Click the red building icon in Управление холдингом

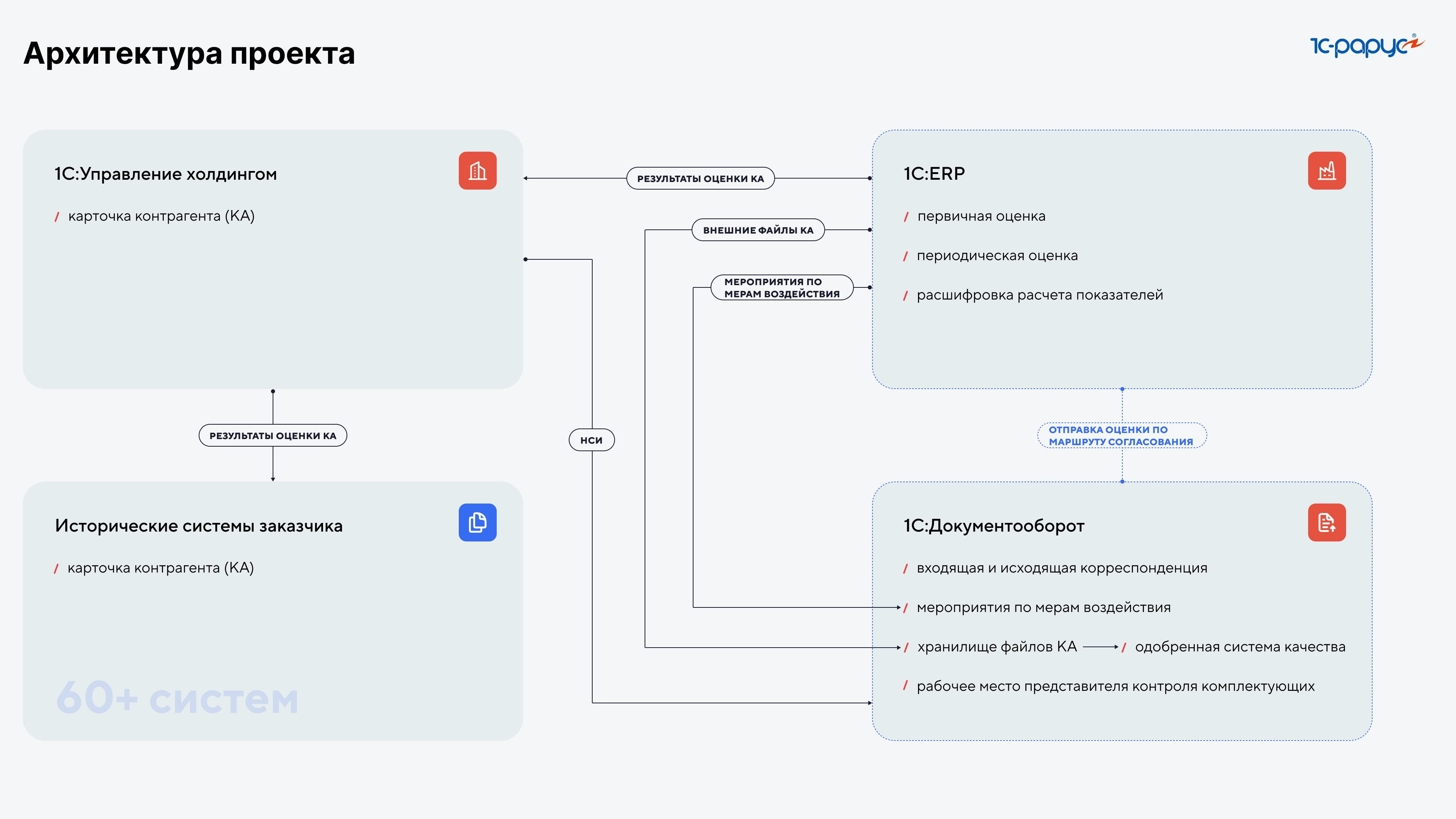tap(477, 171)
